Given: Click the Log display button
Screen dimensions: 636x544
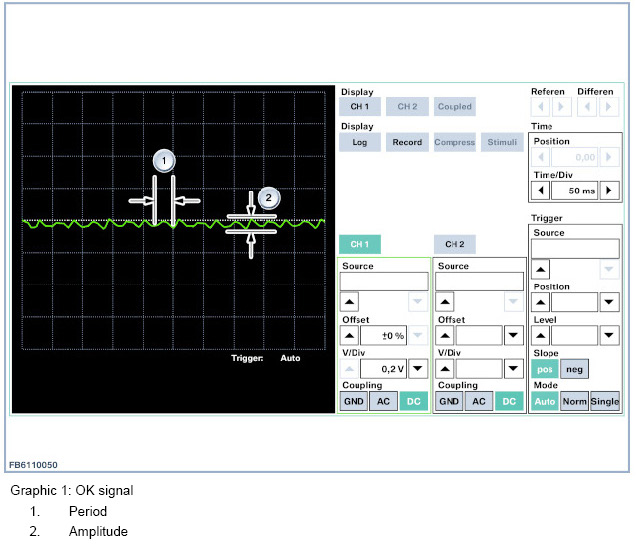Looking at the screenshot, I should coord(360,142).
